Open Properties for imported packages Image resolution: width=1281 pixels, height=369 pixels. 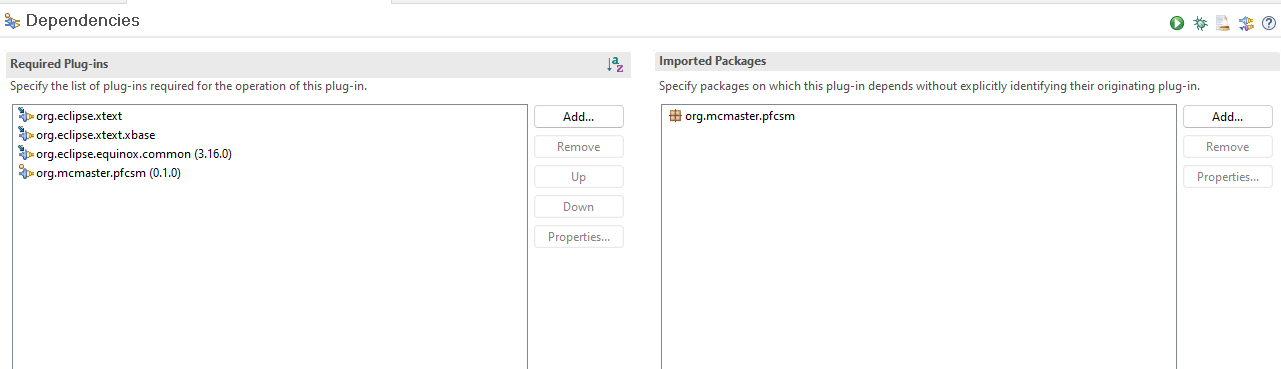point(1228,176)
